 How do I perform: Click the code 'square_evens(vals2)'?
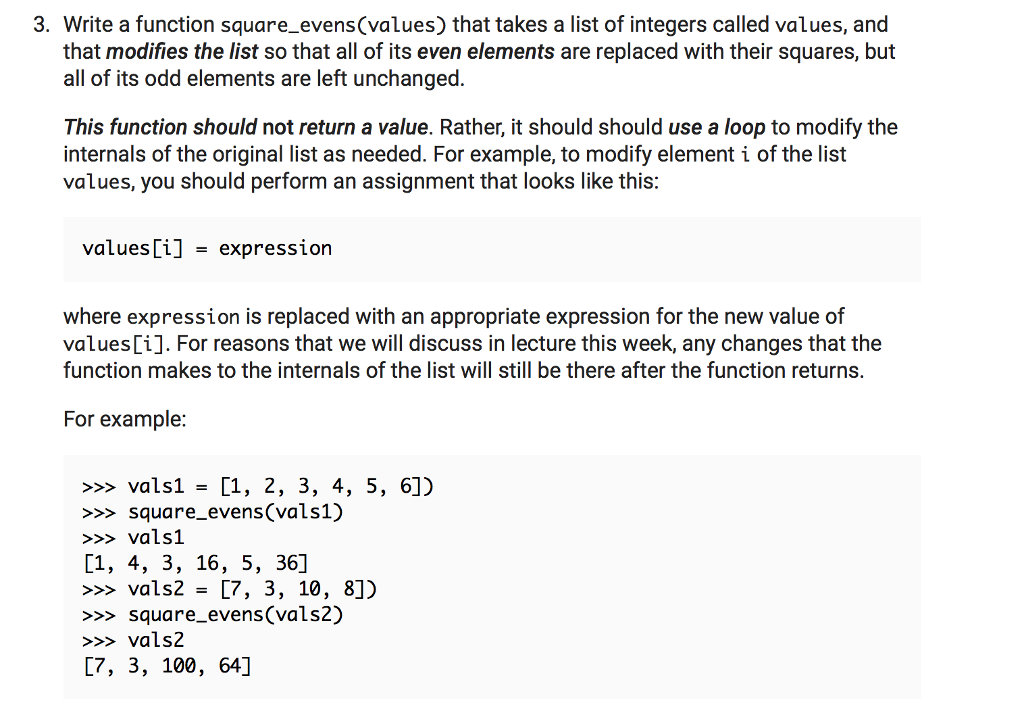pos(235,615)
